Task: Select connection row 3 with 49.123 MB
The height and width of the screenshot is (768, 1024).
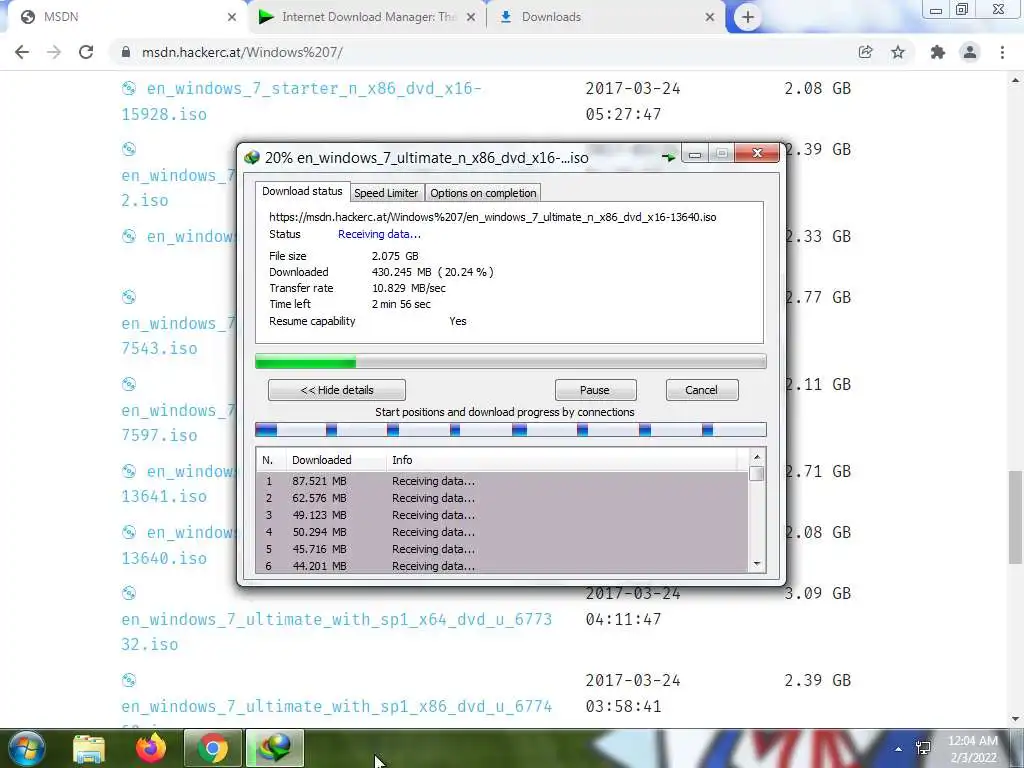Action: click(502, 515)
